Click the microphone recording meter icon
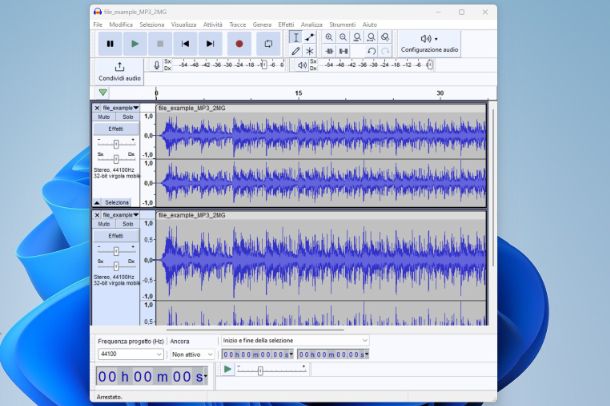The image size is (610, 406). 156,65
